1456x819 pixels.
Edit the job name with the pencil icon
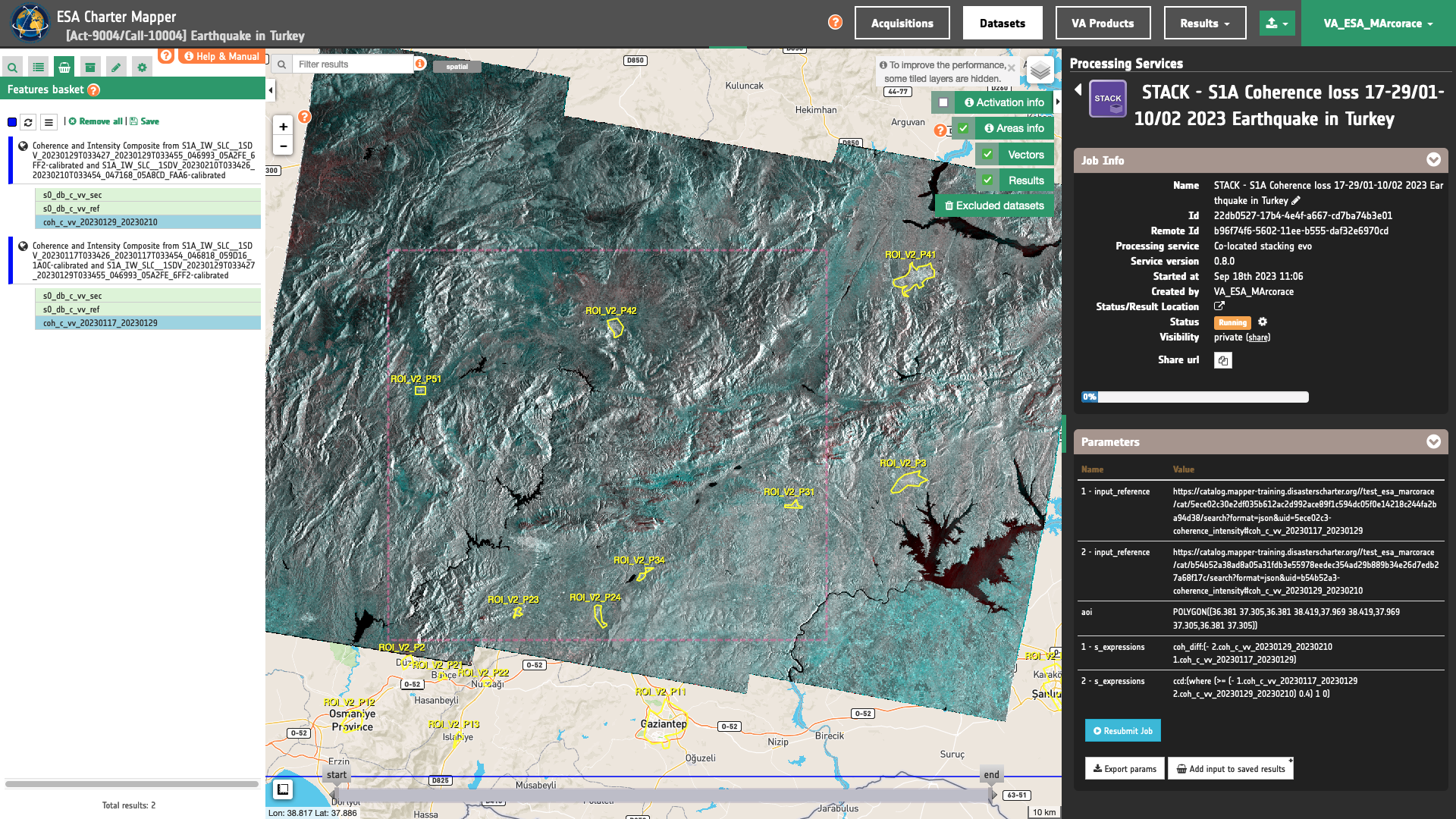click(x=1296, y=201)
